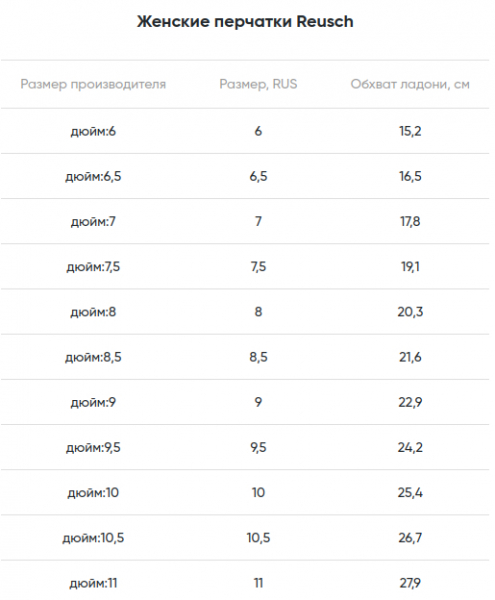
Task: Select the 'дюйм:6,5' row label
Action: (93, 177)
